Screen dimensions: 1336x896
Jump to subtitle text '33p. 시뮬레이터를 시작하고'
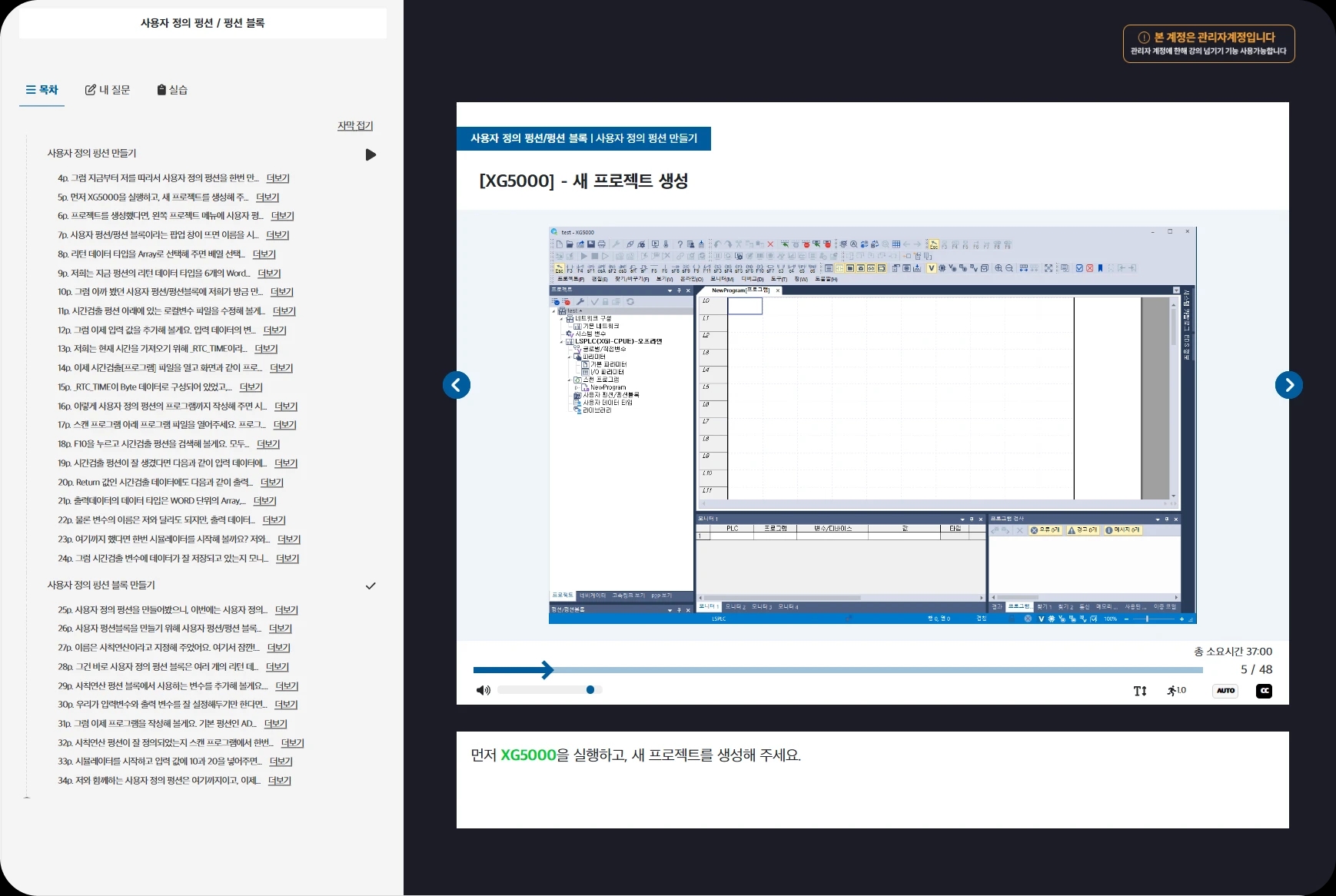[160, 762]
